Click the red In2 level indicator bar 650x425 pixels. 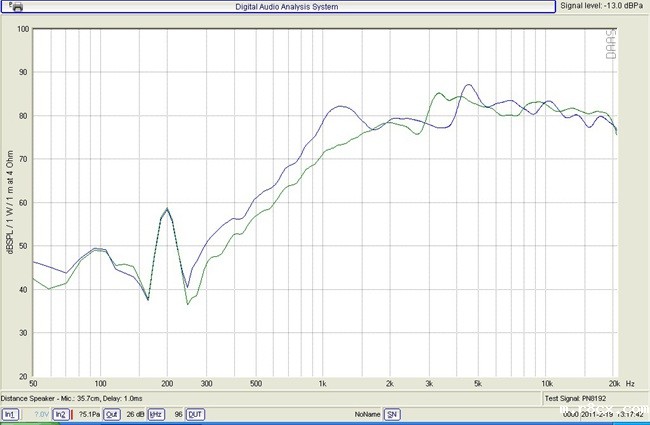click(x=73, y=414)
